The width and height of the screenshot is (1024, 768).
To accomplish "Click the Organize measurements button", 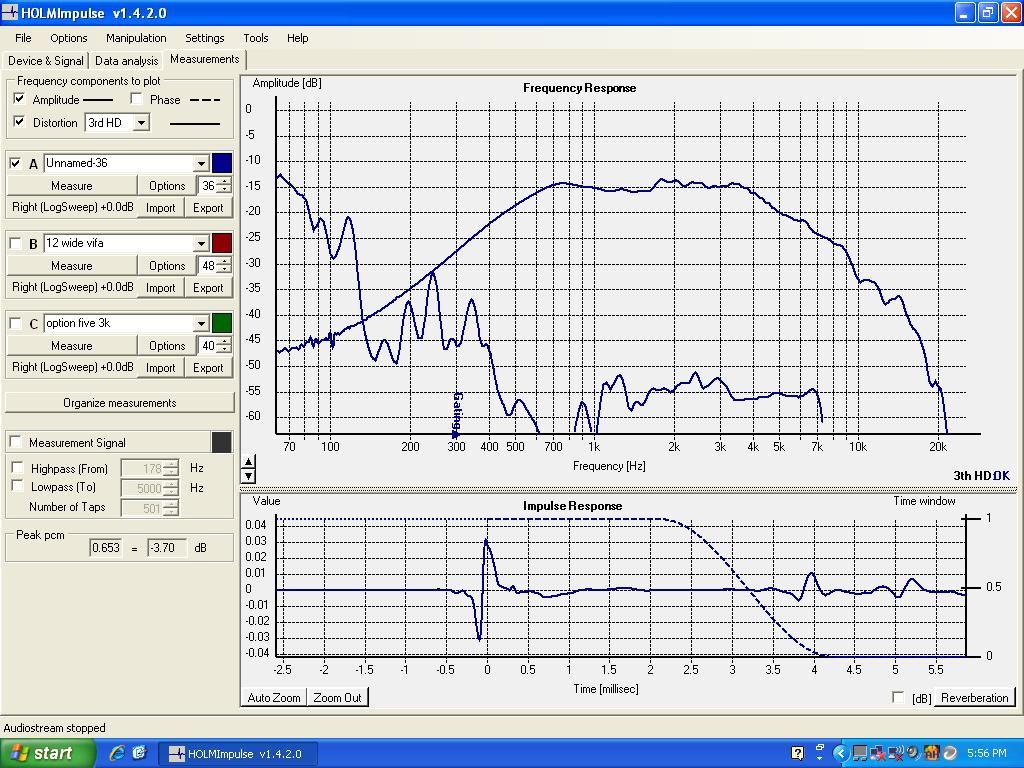I will click(120, 403).
